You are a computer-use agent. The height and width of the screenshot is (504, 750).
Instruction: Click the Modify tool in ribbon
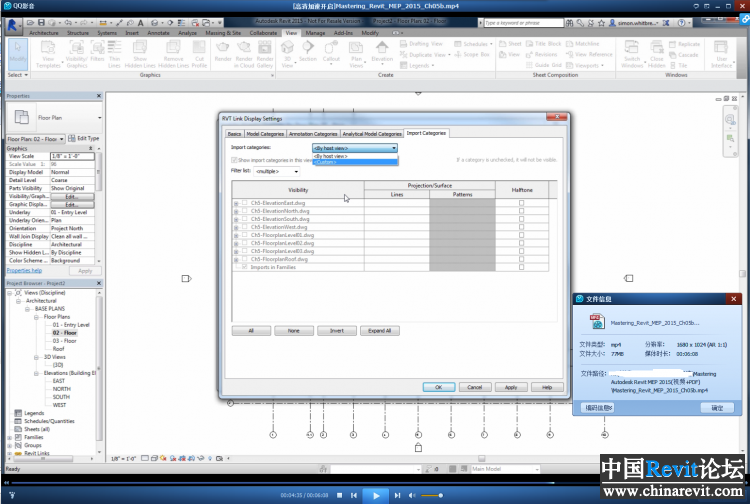[x=18, y=54]
